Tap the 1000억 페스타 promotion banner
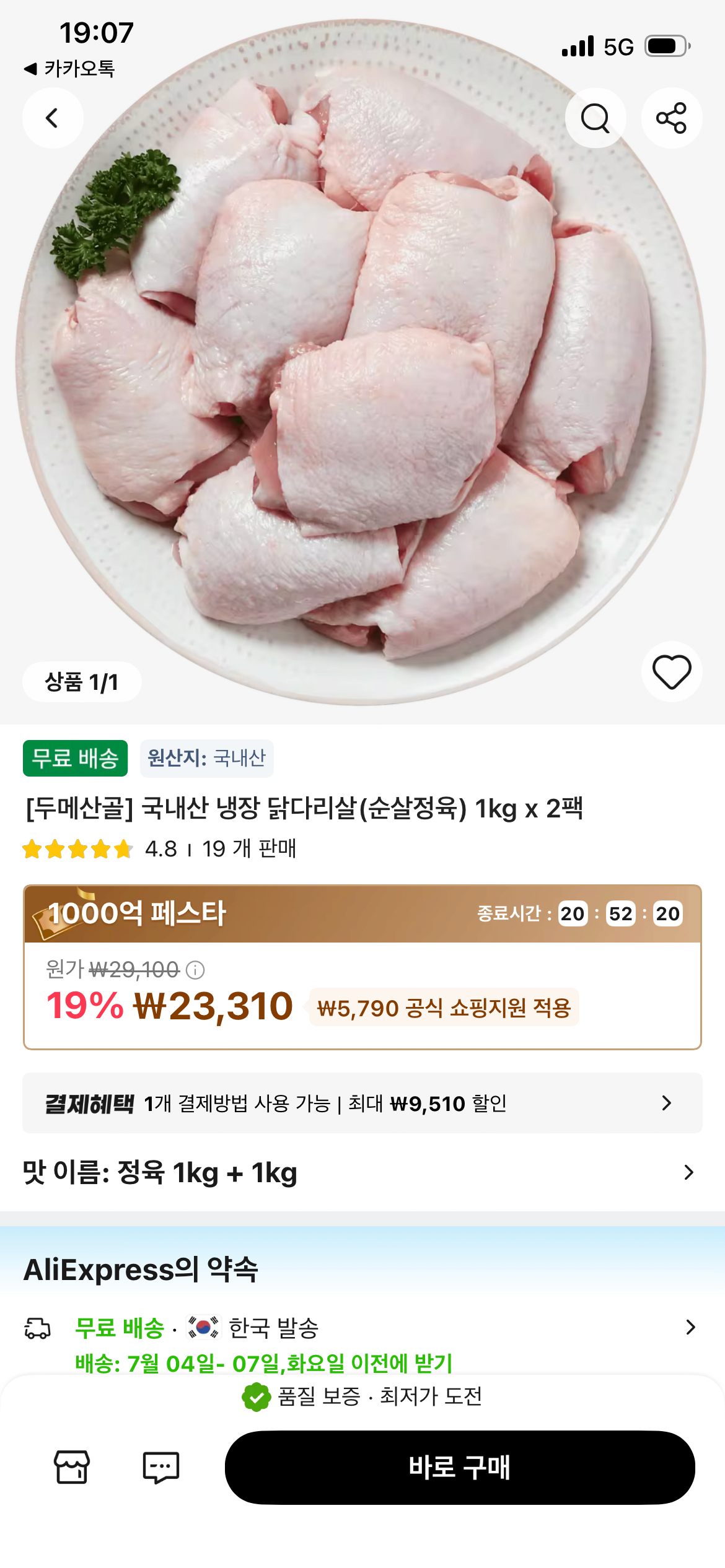 point(362,914)
